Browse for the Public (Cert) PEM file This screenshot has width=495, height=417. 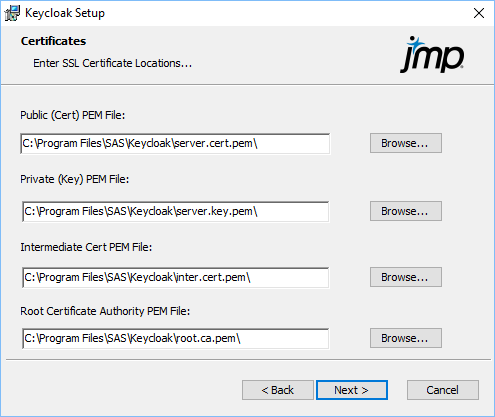pyautogui.click(x=406, y=143)
